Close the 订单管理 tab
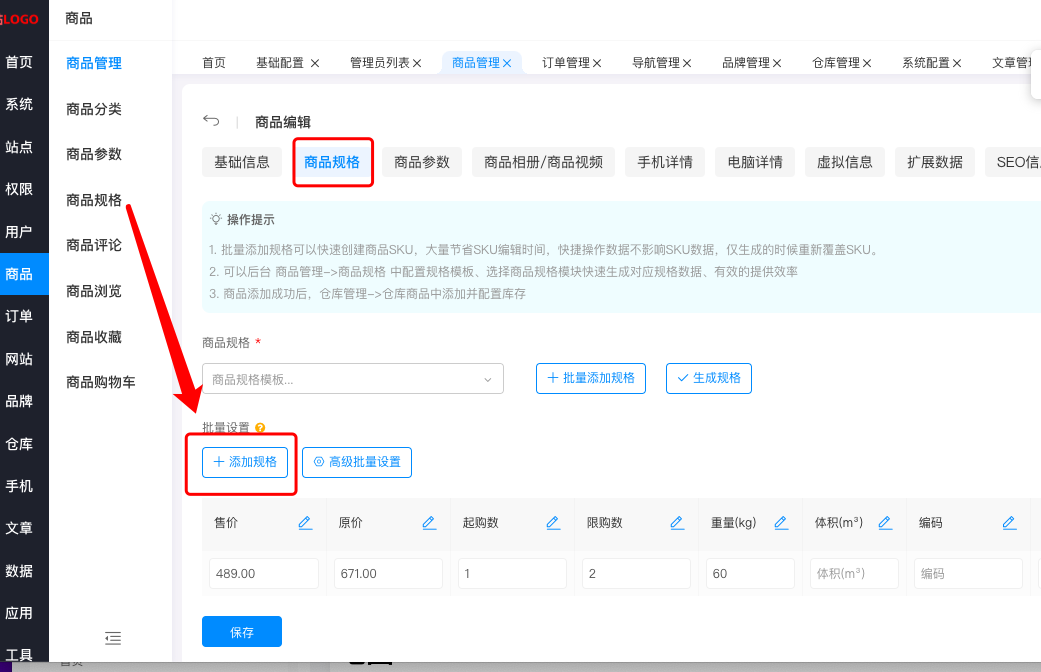 click(597, 63)
